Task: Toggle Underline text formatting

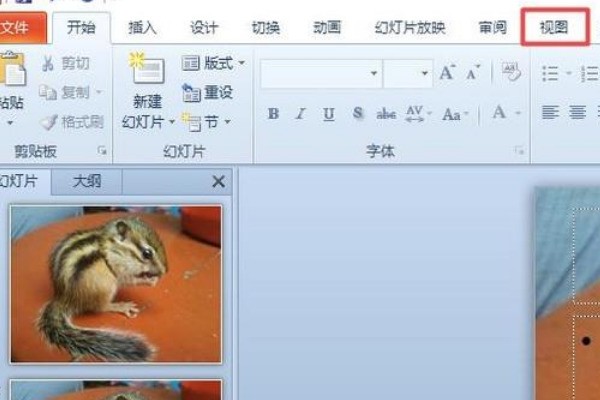Action: click(x=329, y=114)
